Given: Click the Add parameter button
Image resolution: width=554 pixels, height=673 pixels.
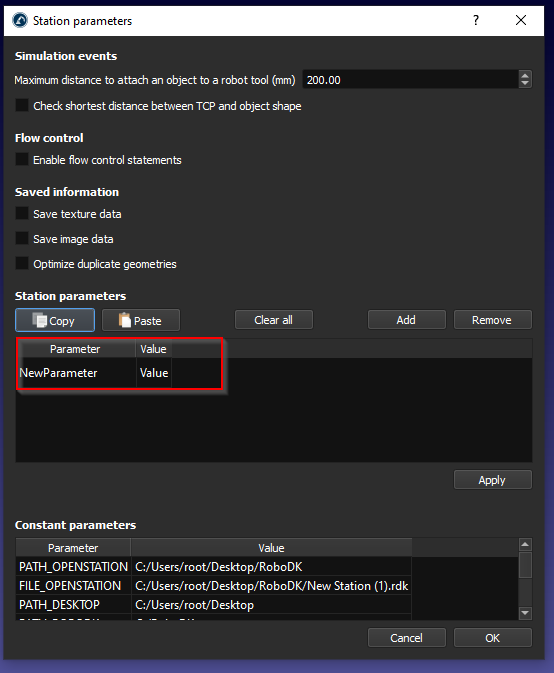Looking at the screenshot, I should pyautogui.click(x=406, y=320).
